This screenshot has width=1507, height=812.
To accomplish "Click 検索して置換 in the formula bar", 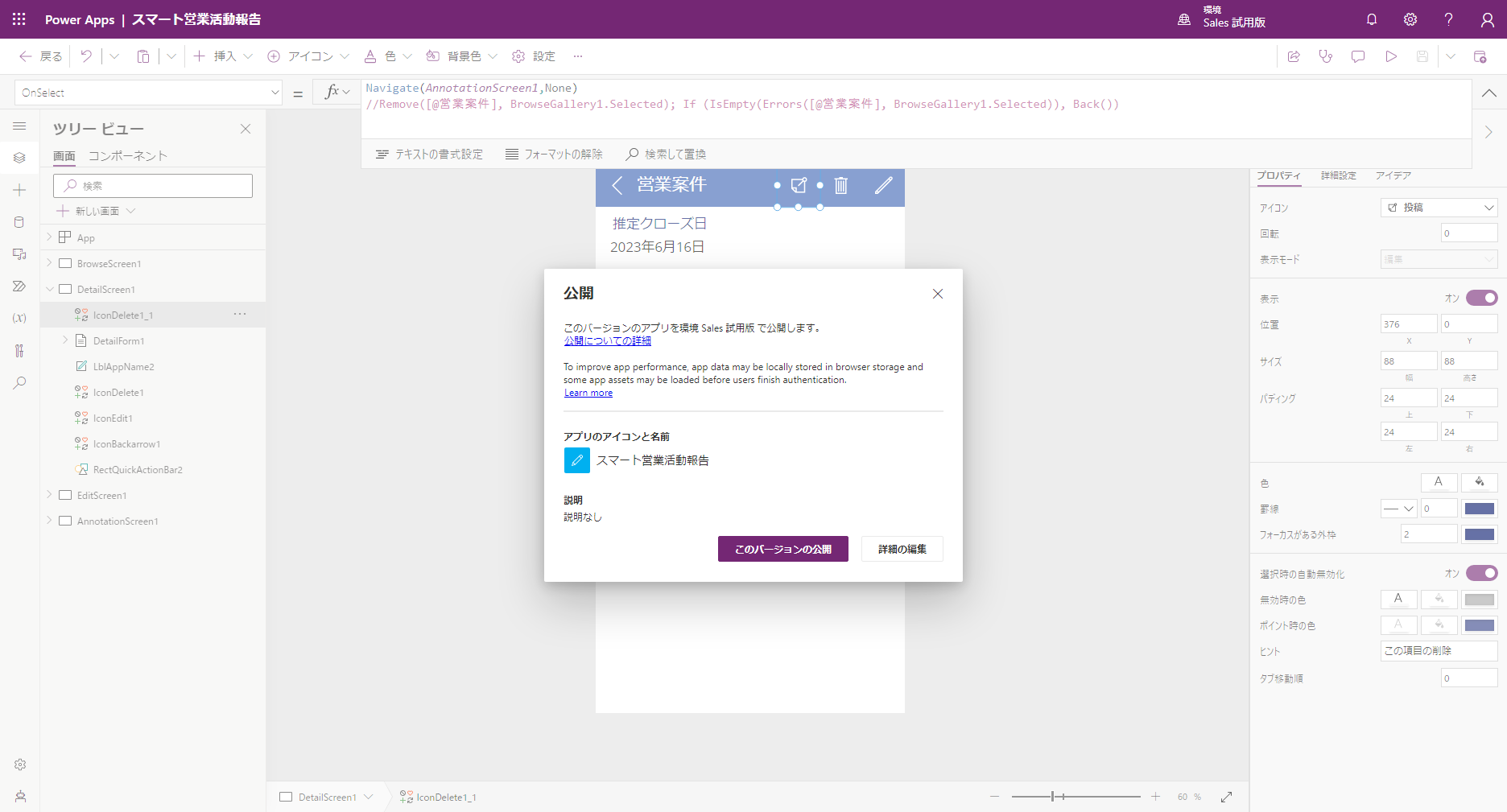I will click(x=666, y=155).
